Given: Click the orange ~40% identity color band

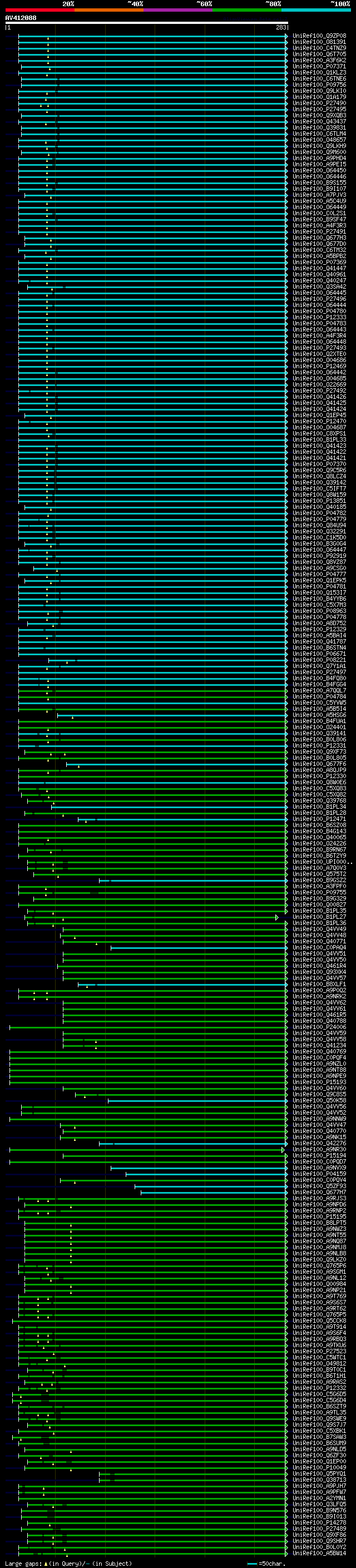Looking at the screenshot, I should pos(109,10).
